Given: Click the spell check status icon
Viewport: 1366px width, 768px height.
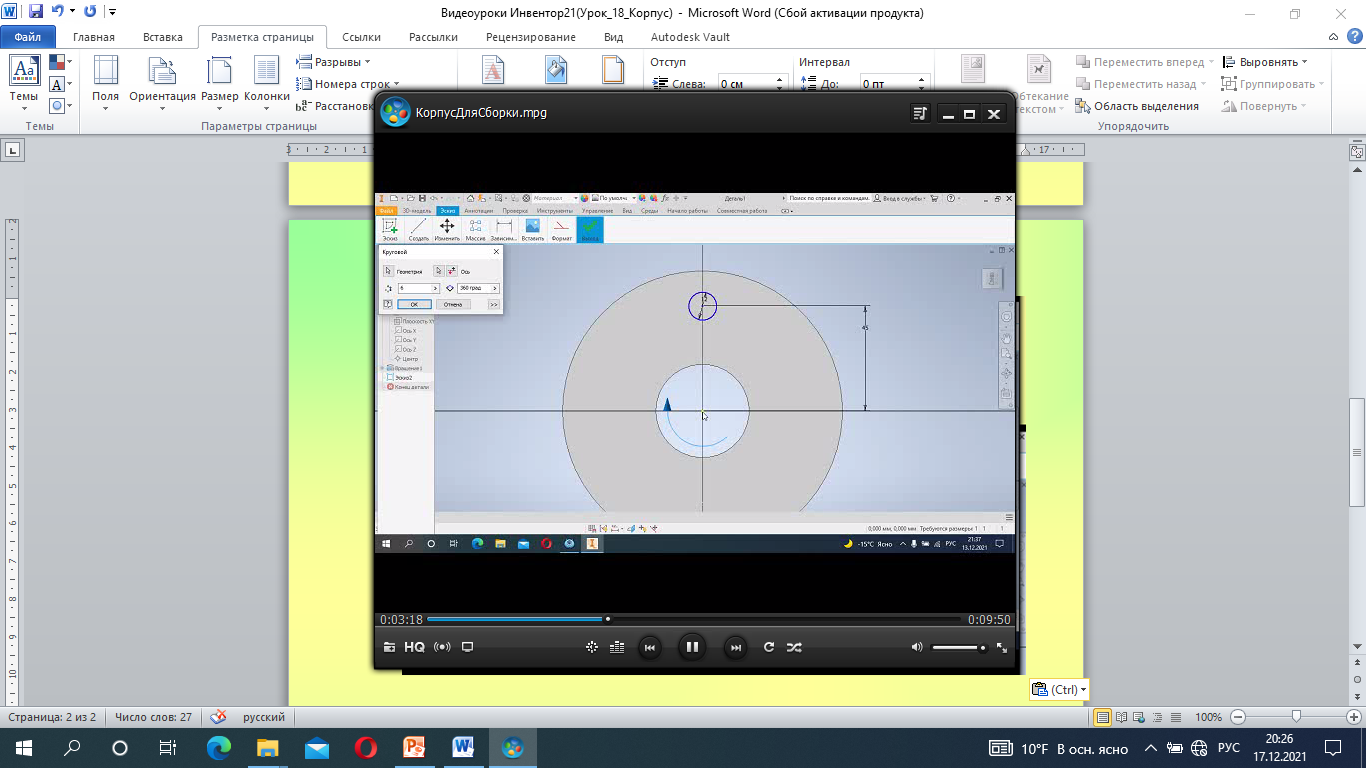Looking at the screenshot, I should click(x=219, y=717).
